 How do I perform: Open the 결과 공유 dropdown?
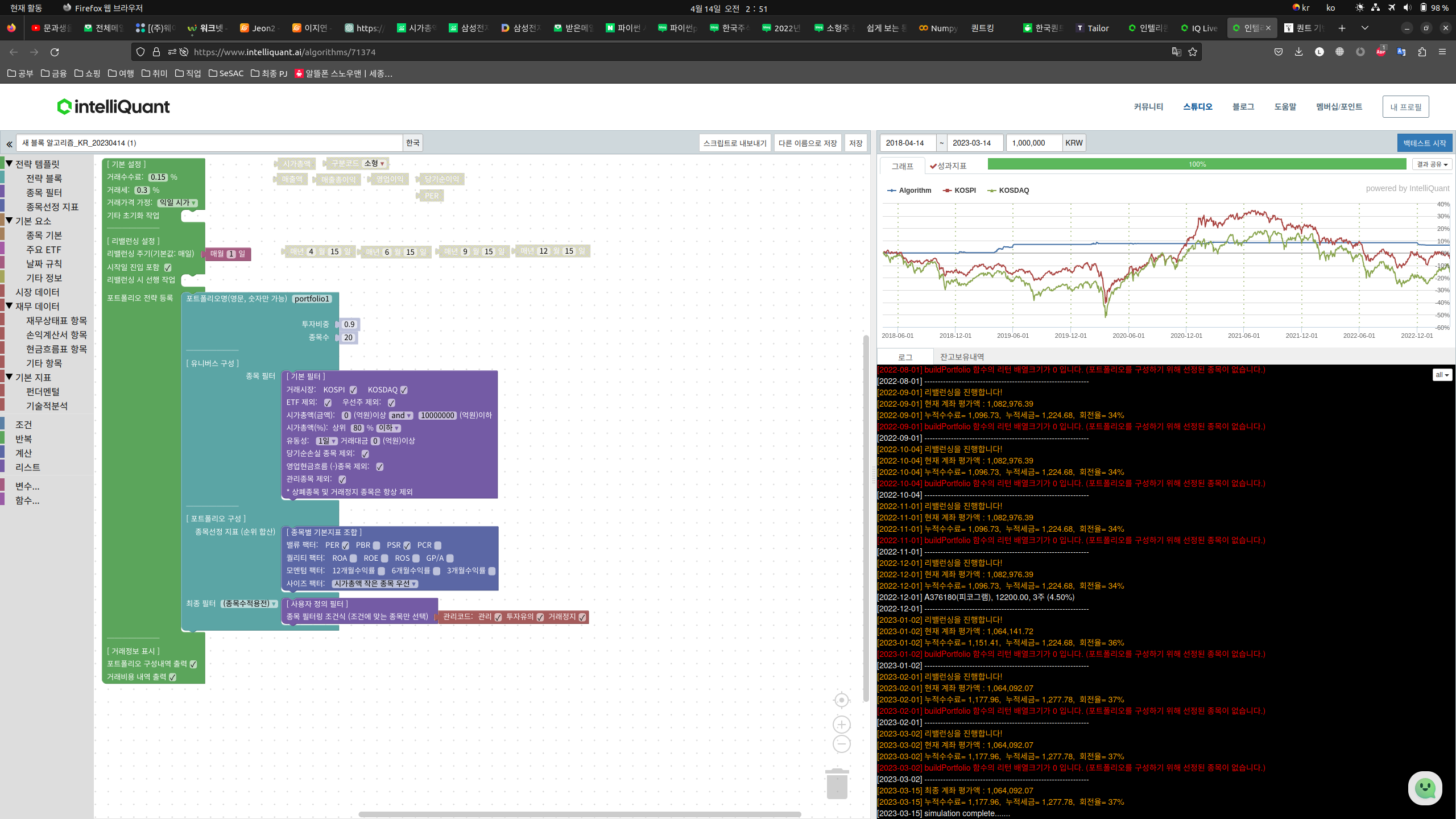(1432, 164)
